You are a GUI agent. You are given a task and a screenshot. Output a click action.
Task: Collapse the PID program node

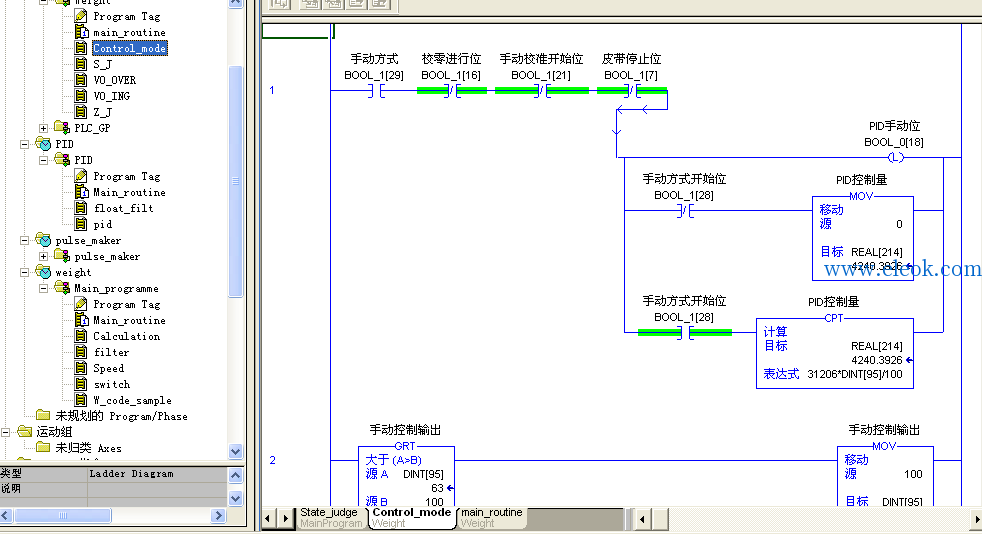pyautogui.click(x=43, y=160)
